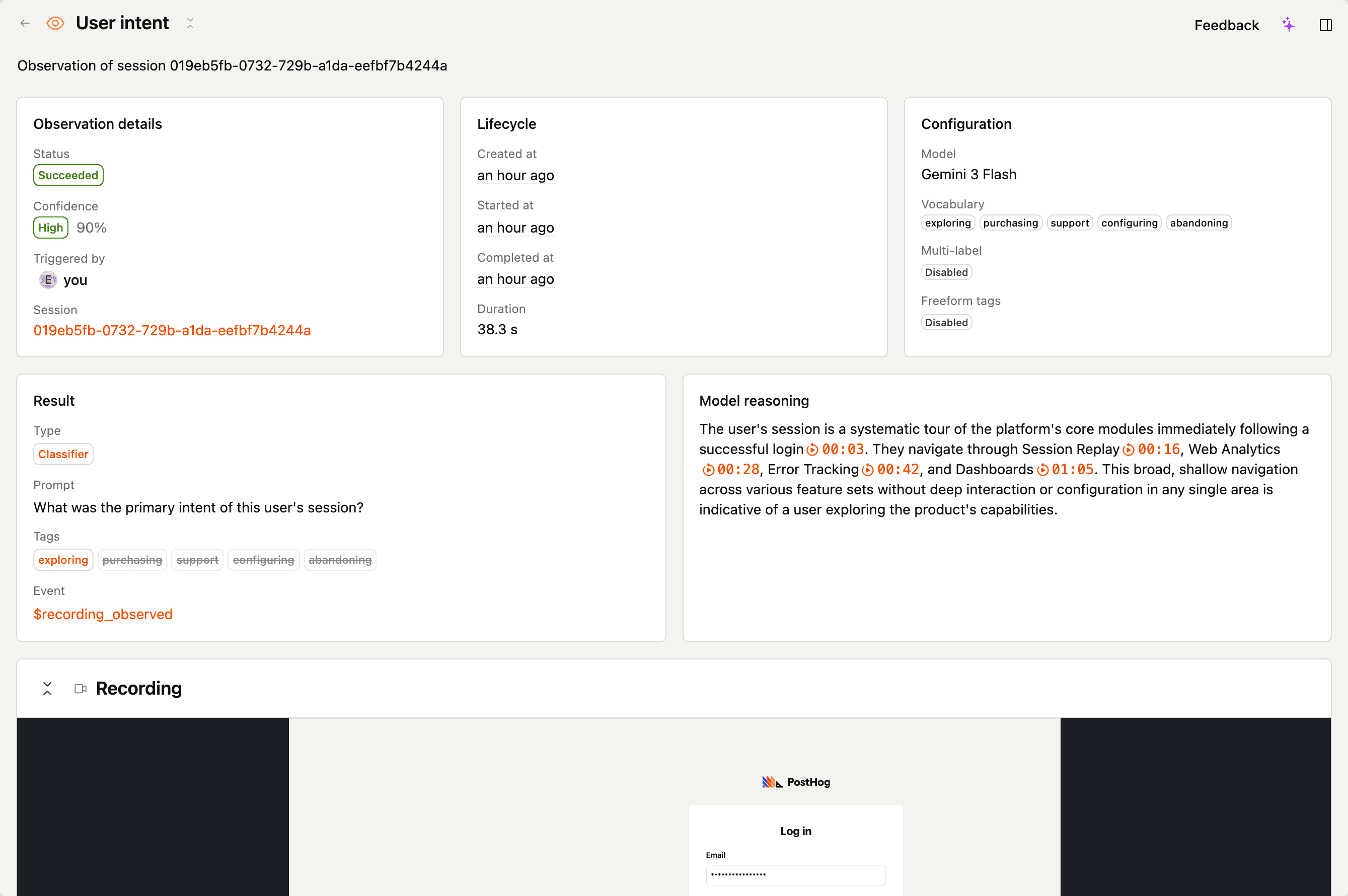Click the purchasing vocabulary tag
Screen dimensions: 1348x896
click(x=1010, y=223)
